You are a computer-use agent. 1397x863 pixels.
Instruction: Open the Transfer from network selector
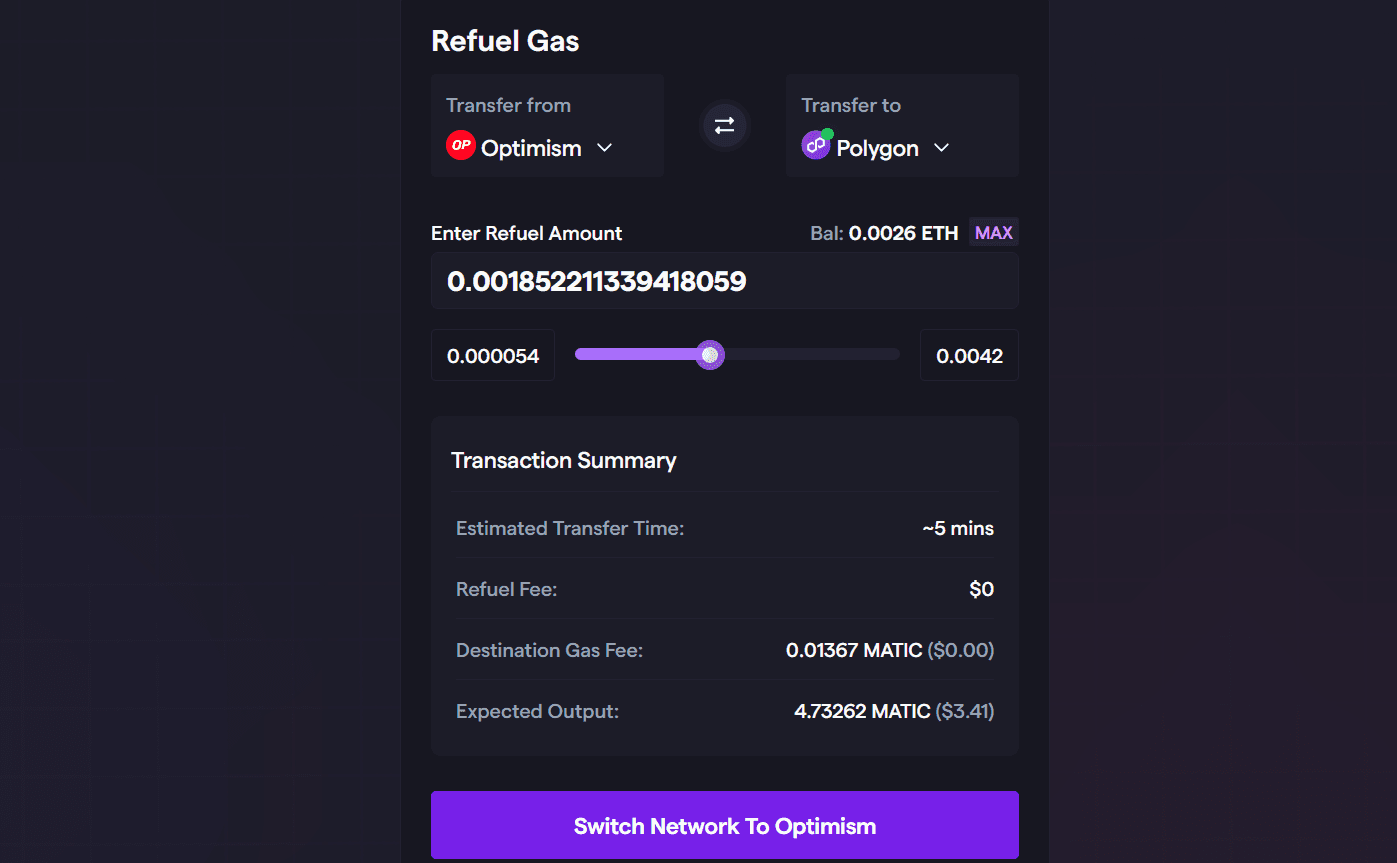[x=547, y=126]
